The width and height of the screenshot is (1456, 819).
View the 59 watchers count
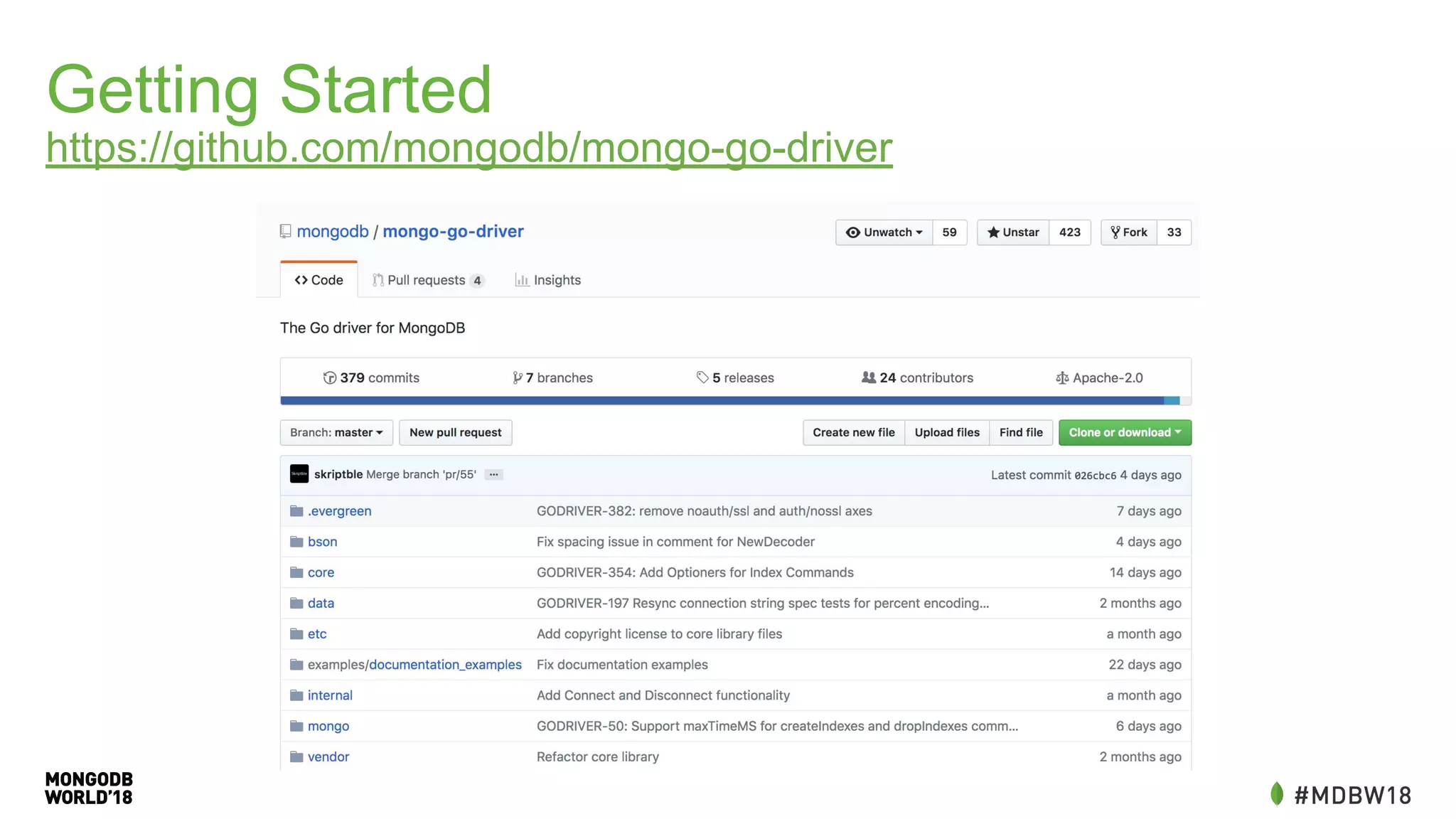(949, 232)
